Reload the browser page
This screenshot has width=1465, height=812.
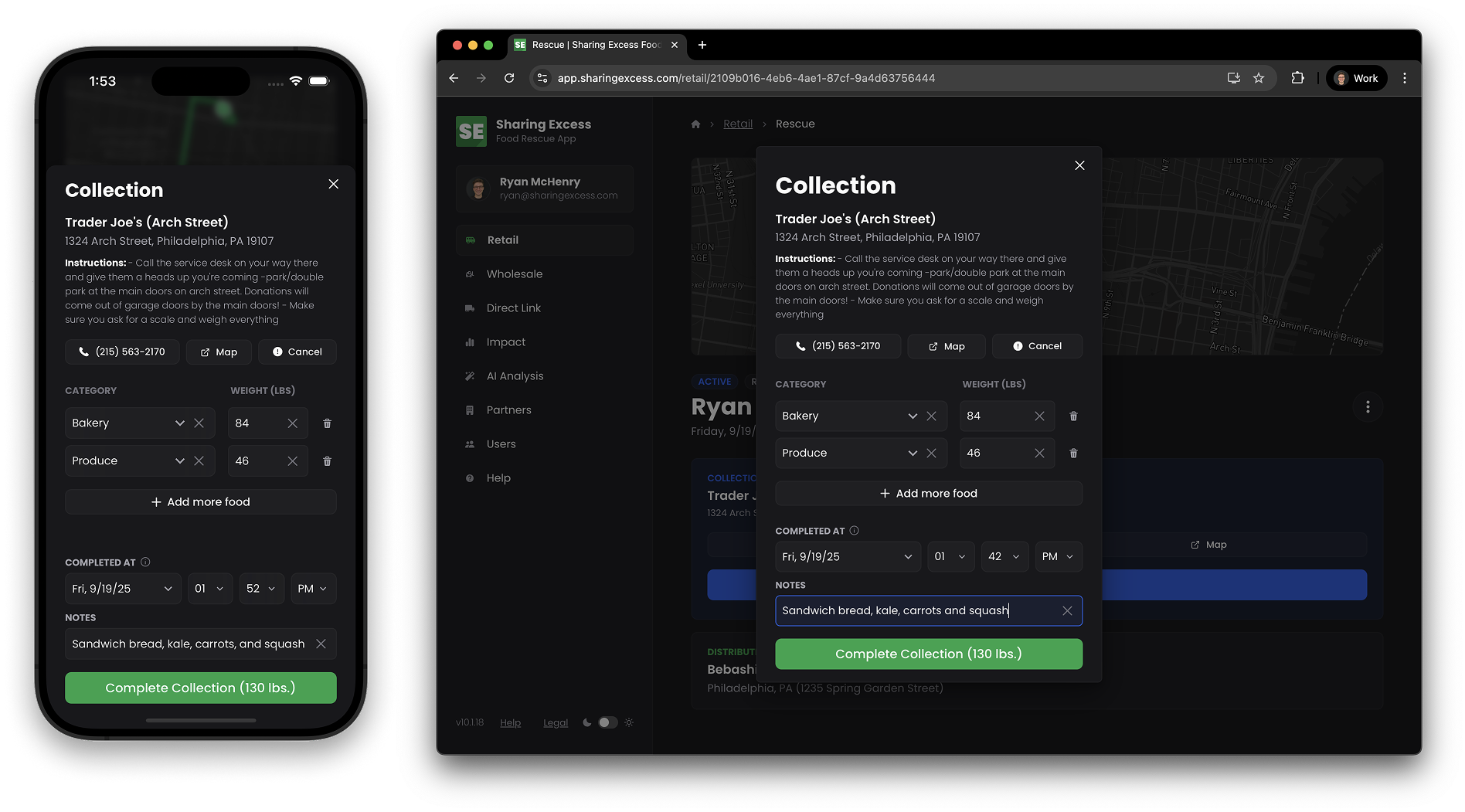click(509, 78)
